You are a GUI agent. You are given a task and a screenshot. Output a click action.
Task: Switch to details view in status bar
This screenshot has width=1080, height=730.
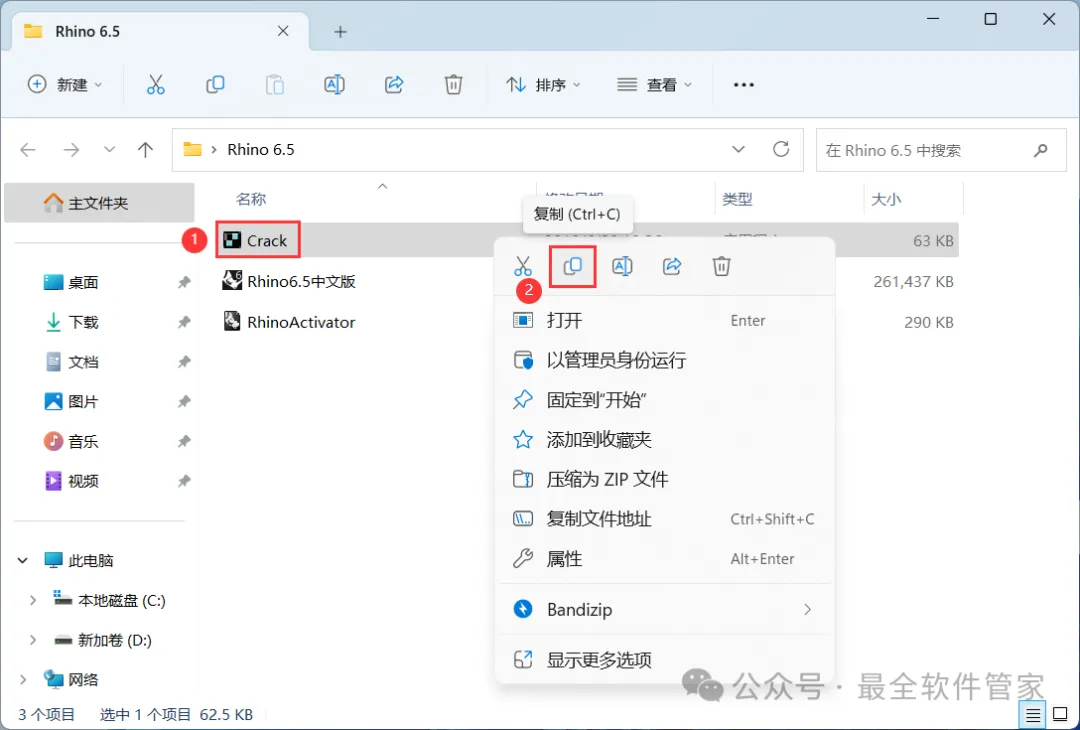[x=1032, y=715]
